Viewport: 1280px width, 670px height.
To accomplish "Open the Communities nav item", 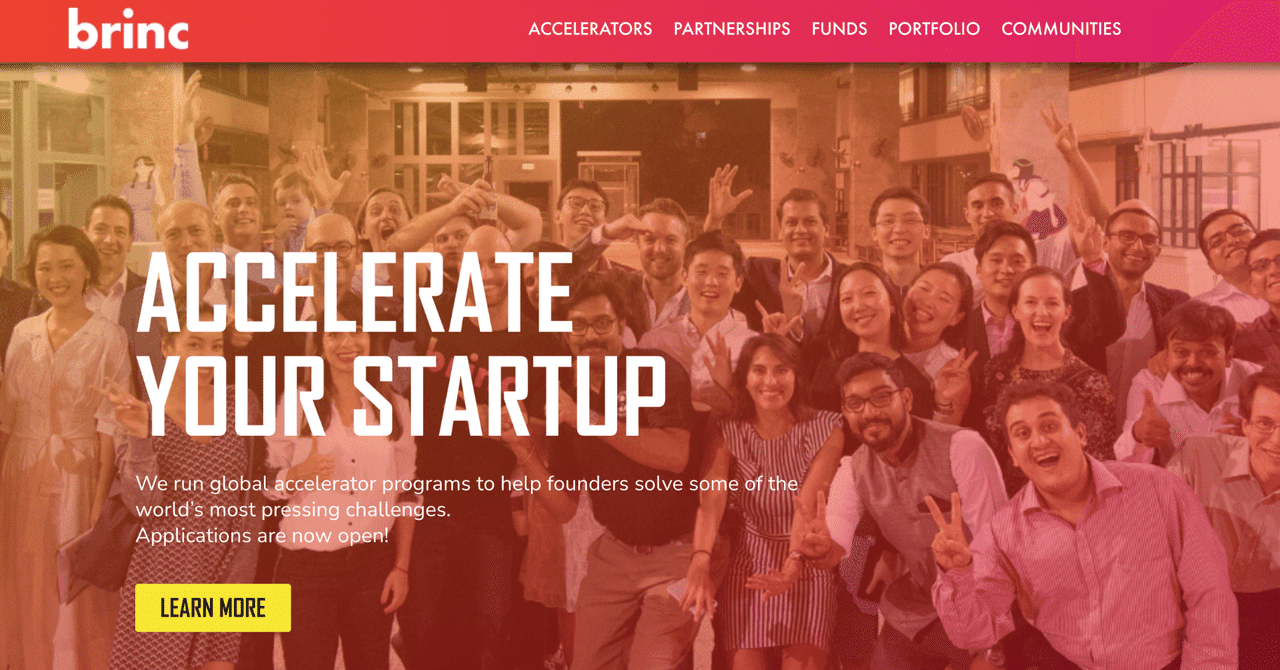I will (1061, 29).
